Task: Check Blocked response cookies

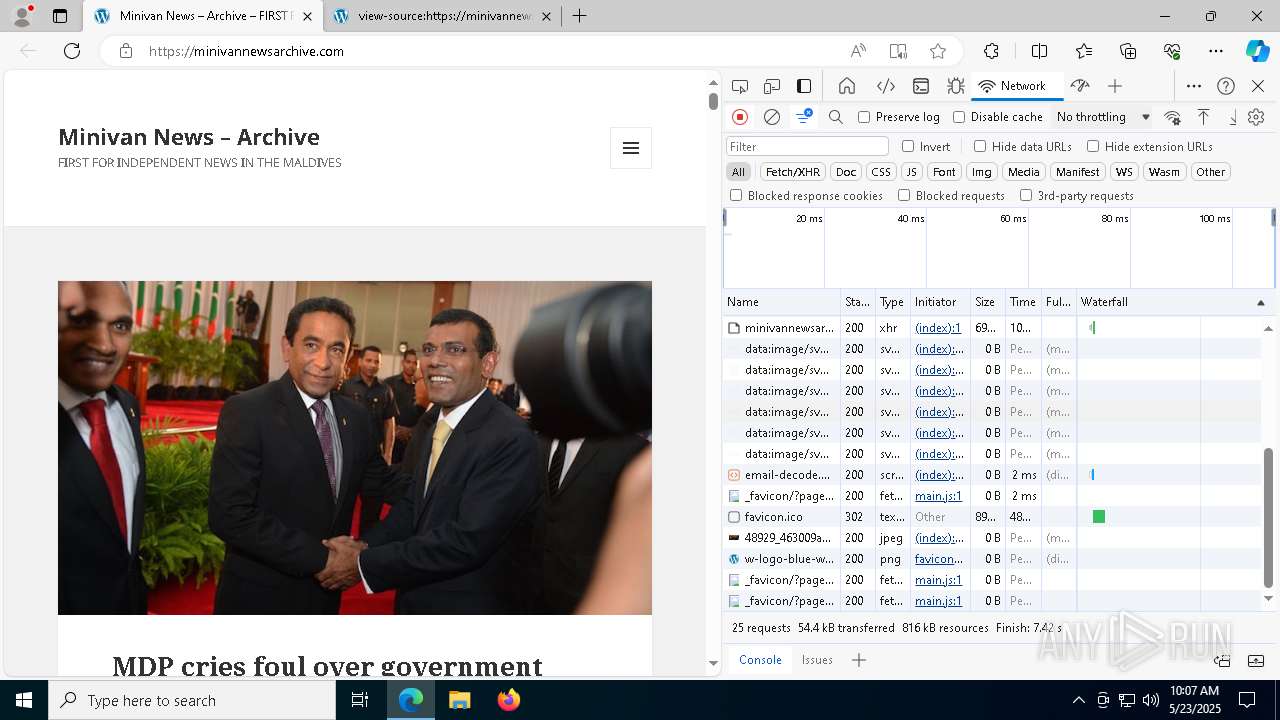Action: (736, 196)
